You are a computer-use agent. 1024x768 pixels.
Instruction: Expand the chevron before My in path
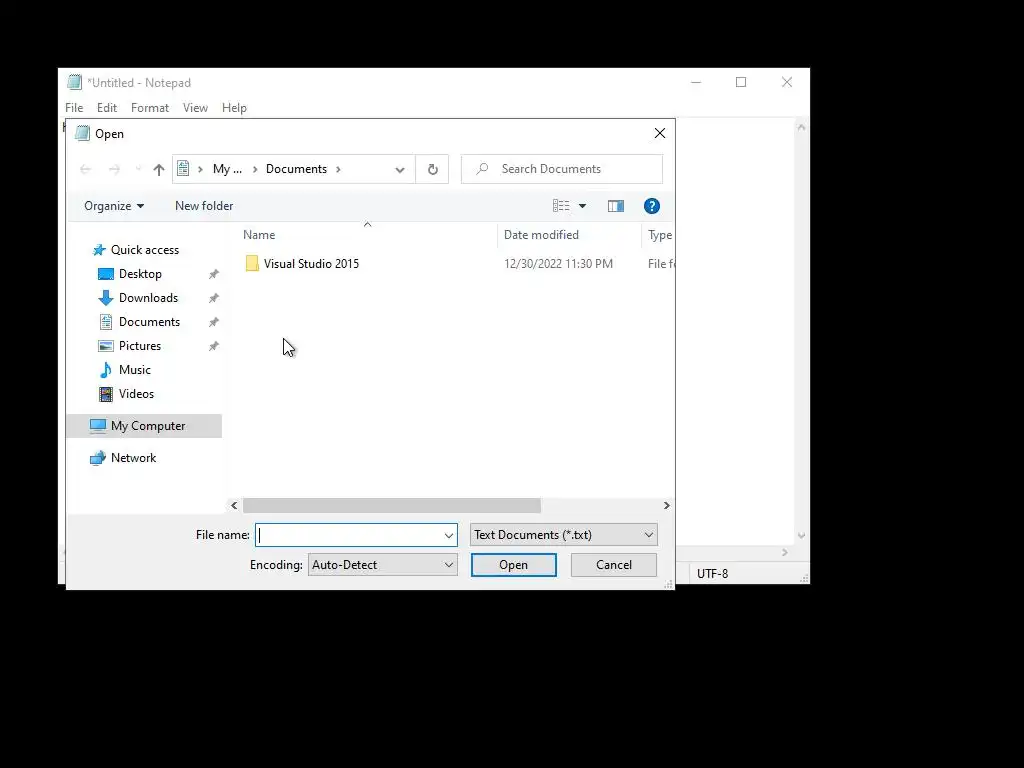(x=200, y=169)
